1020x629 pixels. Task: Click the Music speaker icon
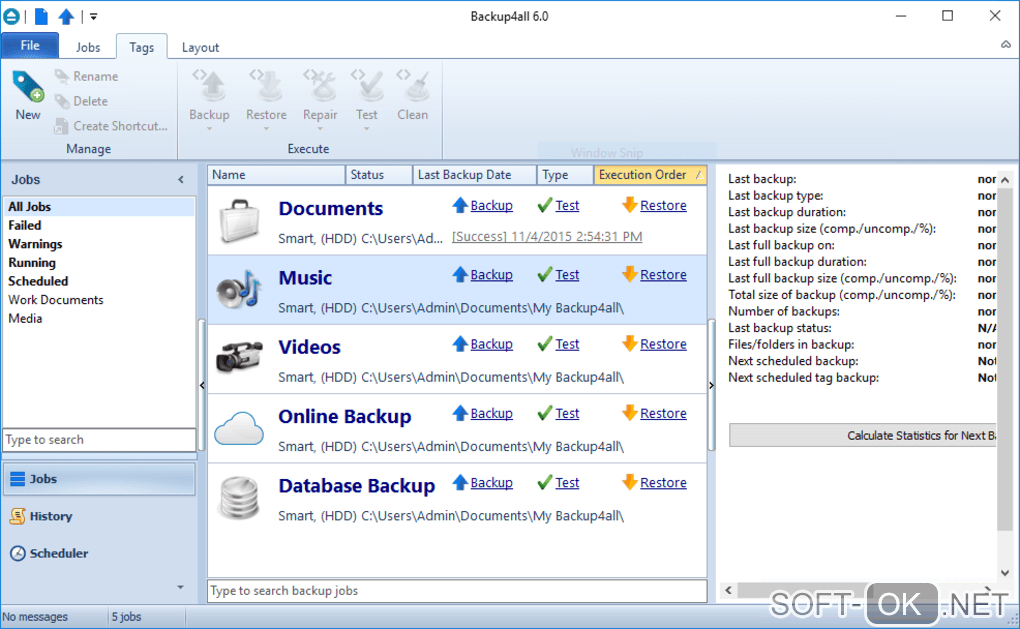coord(239,290)
